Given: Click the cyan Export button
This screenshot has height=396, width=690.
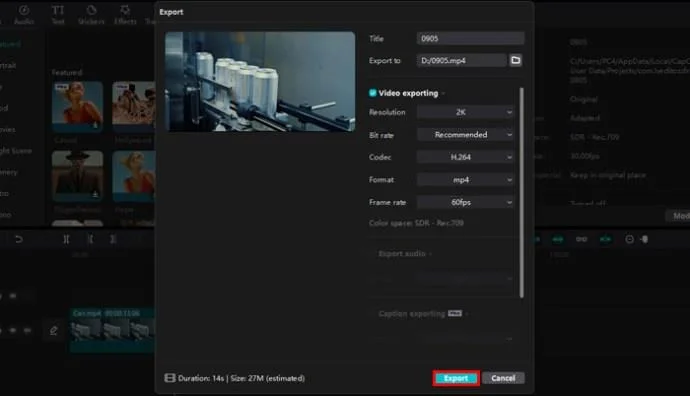Looking at the screenshot, I should pyautogui.click(x=456, y=378).
